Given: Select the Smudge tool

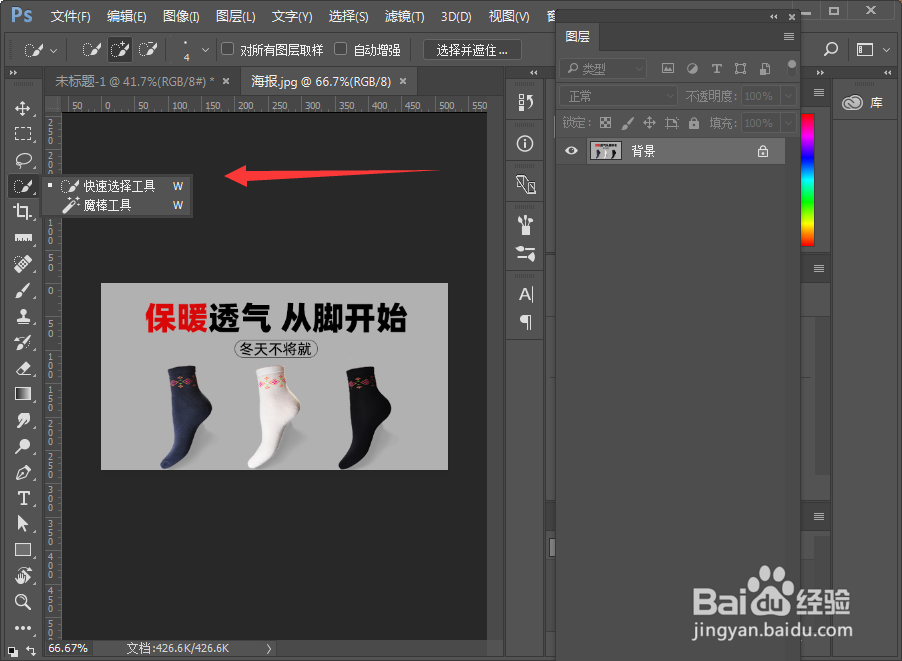Looking at the screenshot, I should coord(23,420).
